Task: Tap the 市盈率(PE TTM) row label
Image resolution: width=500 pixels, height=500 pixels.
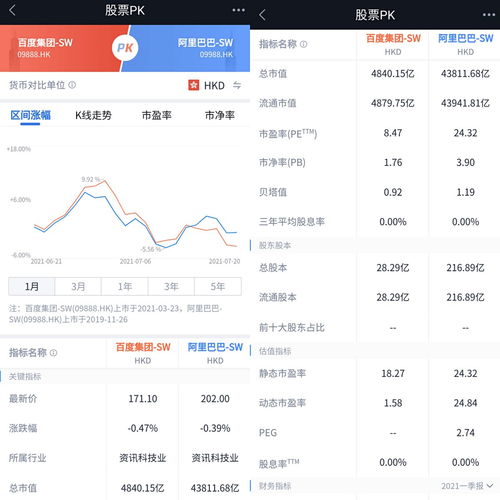Action: coord(288,133)
